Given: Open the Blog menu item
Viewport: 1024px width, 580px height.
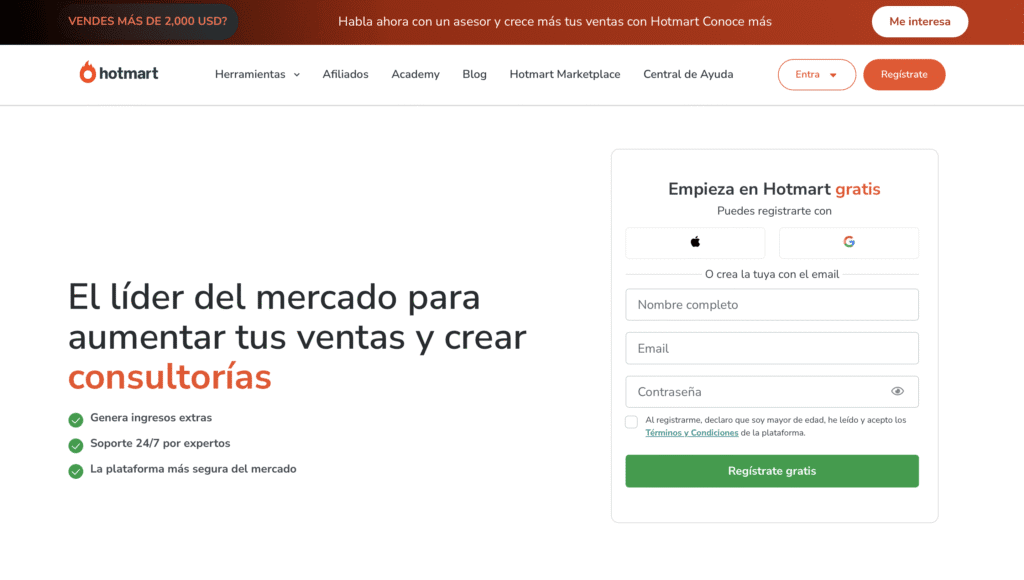Looking at the screenshot, I should pyautogui.click(x=474, y=74).
